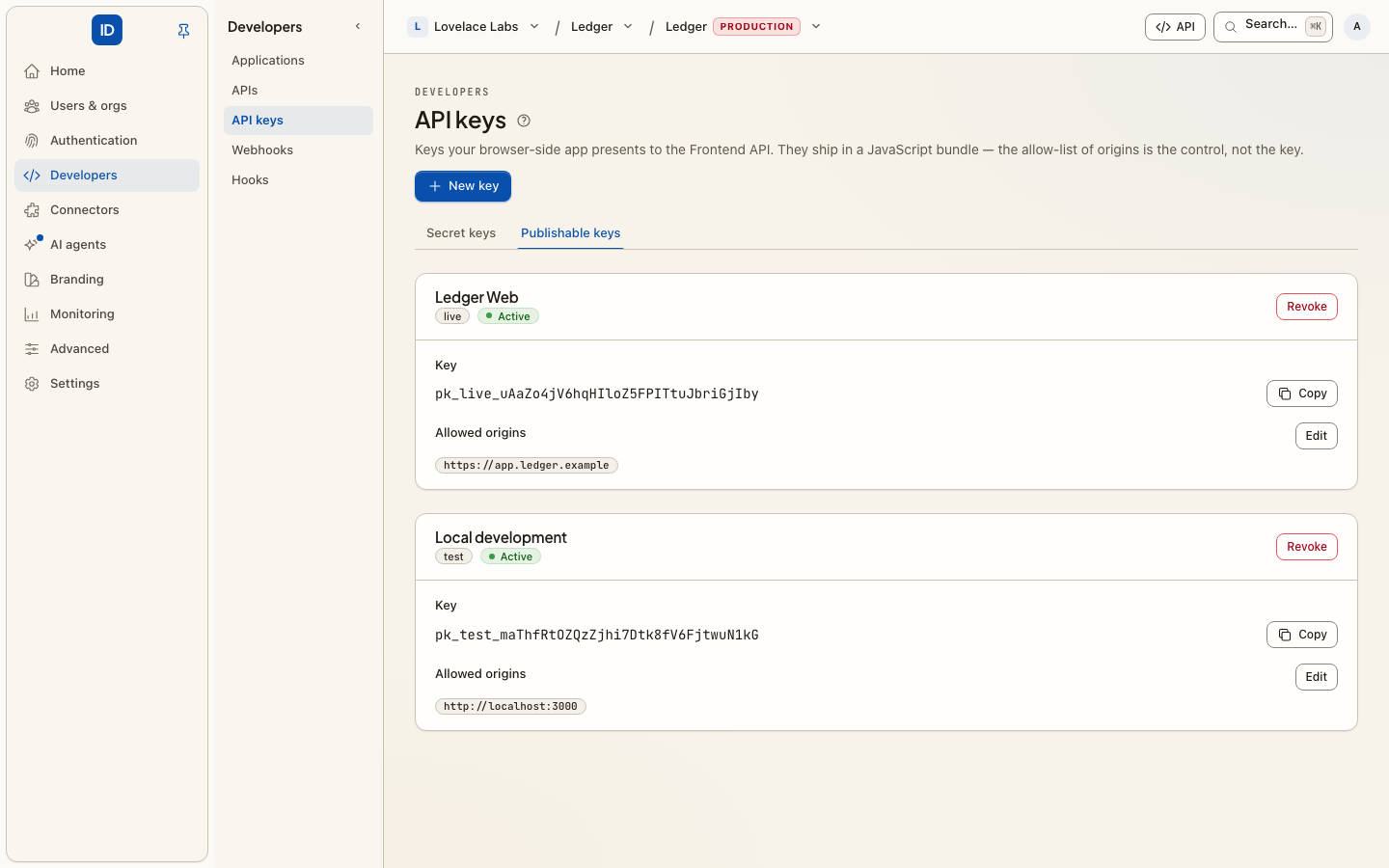Click the http://localhost:3000 origin chip

510,707
